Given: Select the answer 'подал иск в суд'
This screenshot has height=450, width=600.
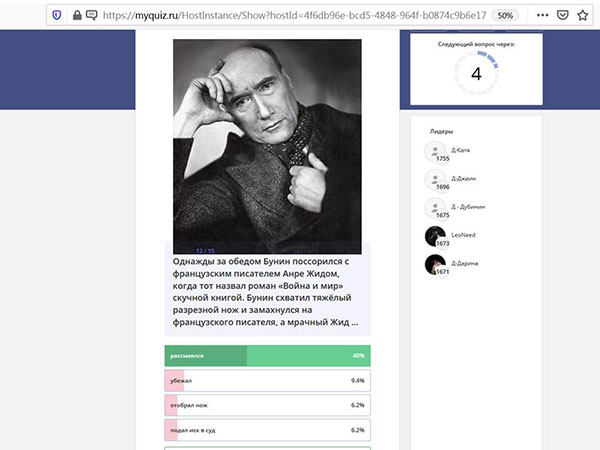Looking at the screenshot, I should (267, 431).
